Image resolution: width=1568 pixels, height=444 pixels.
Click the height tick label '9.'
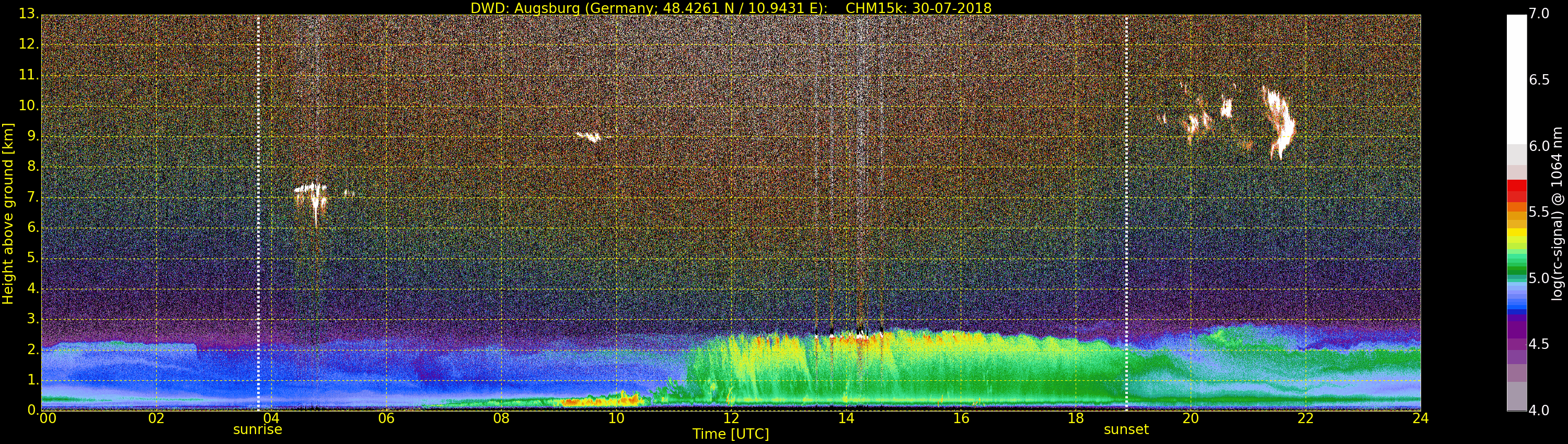(x=32, y=136)
